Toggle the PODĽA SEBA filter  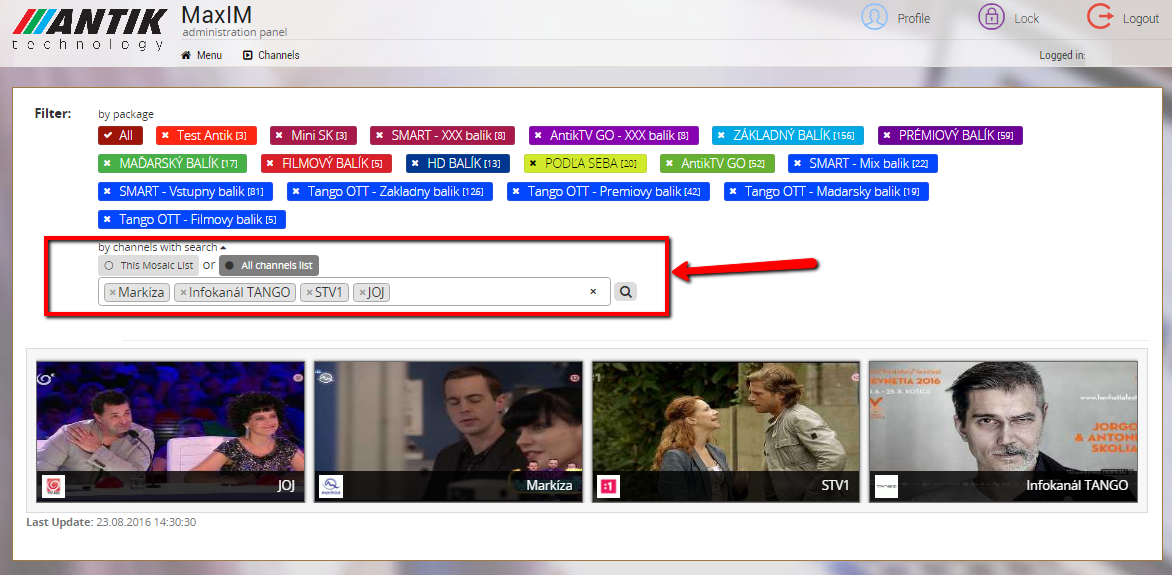585,163
